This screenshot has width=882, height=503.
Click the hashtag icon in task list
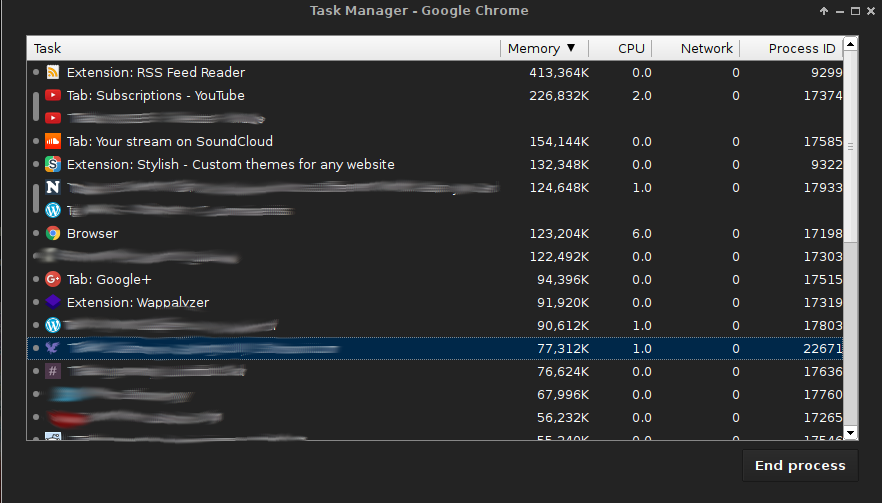pos(53,372)
